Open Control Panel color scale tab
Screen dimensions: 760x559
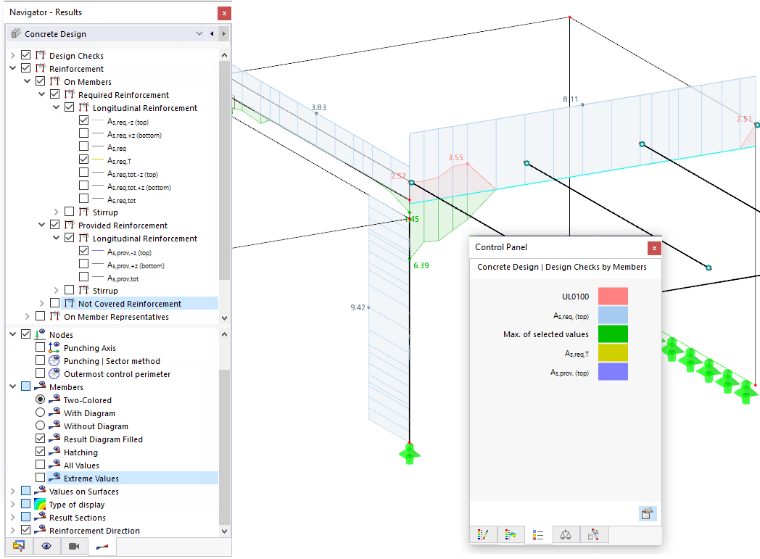(483, 535)
